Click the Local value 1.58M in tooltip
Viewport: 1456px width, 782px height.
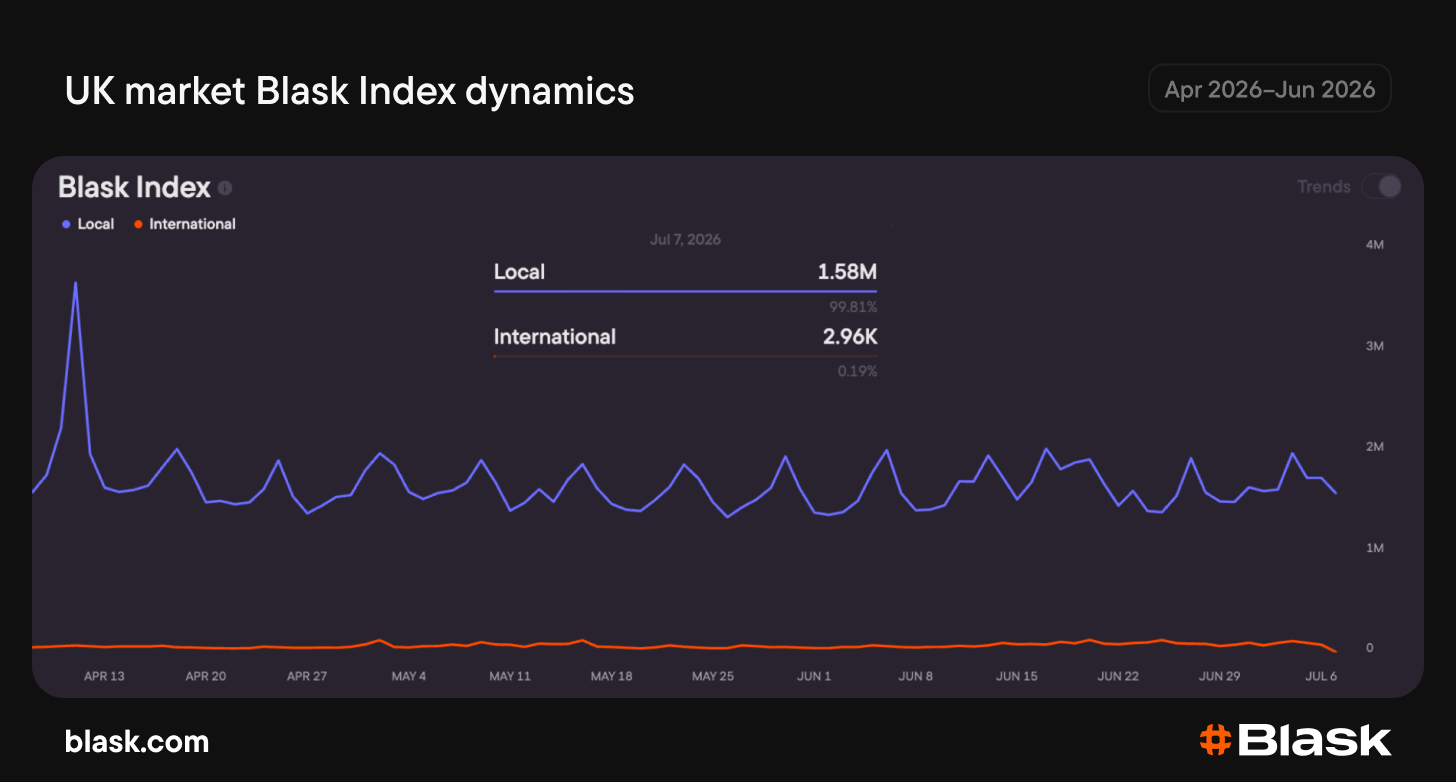(847, 272)
